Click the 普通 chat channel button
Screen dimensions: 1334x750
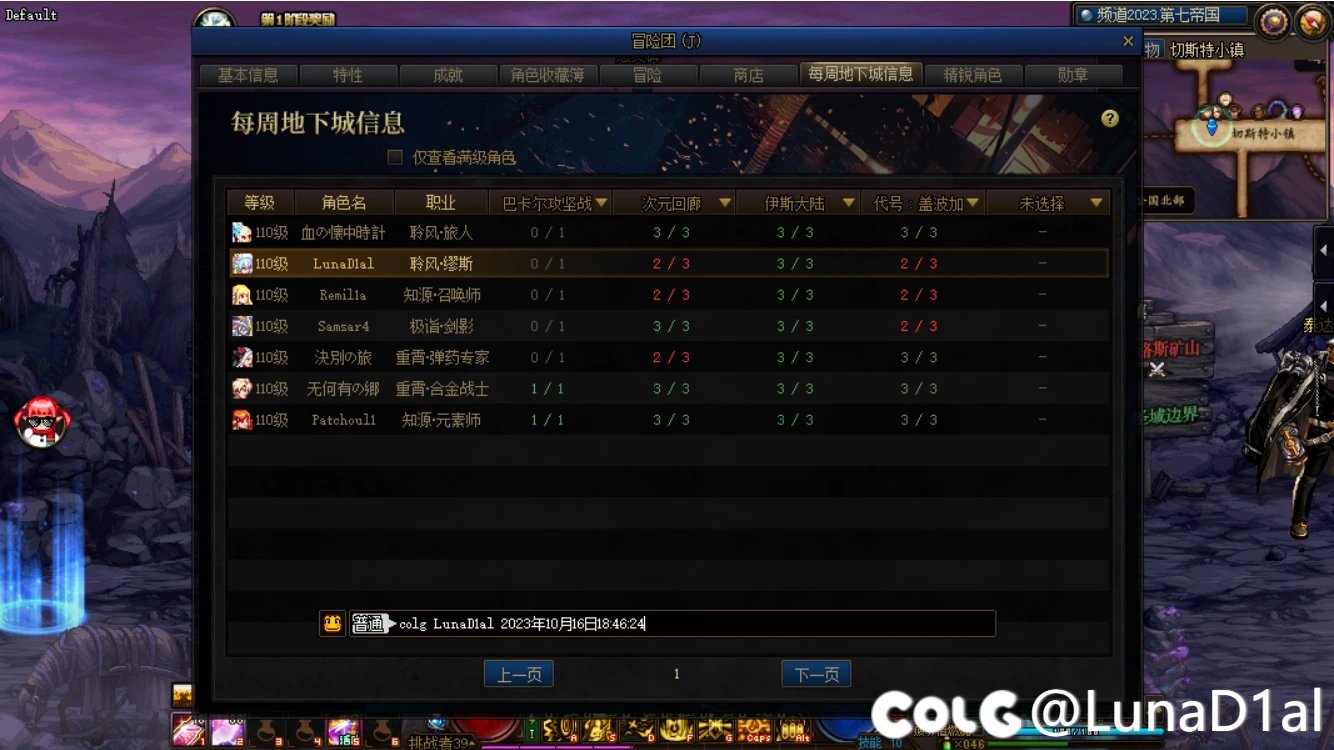[368, 624]
